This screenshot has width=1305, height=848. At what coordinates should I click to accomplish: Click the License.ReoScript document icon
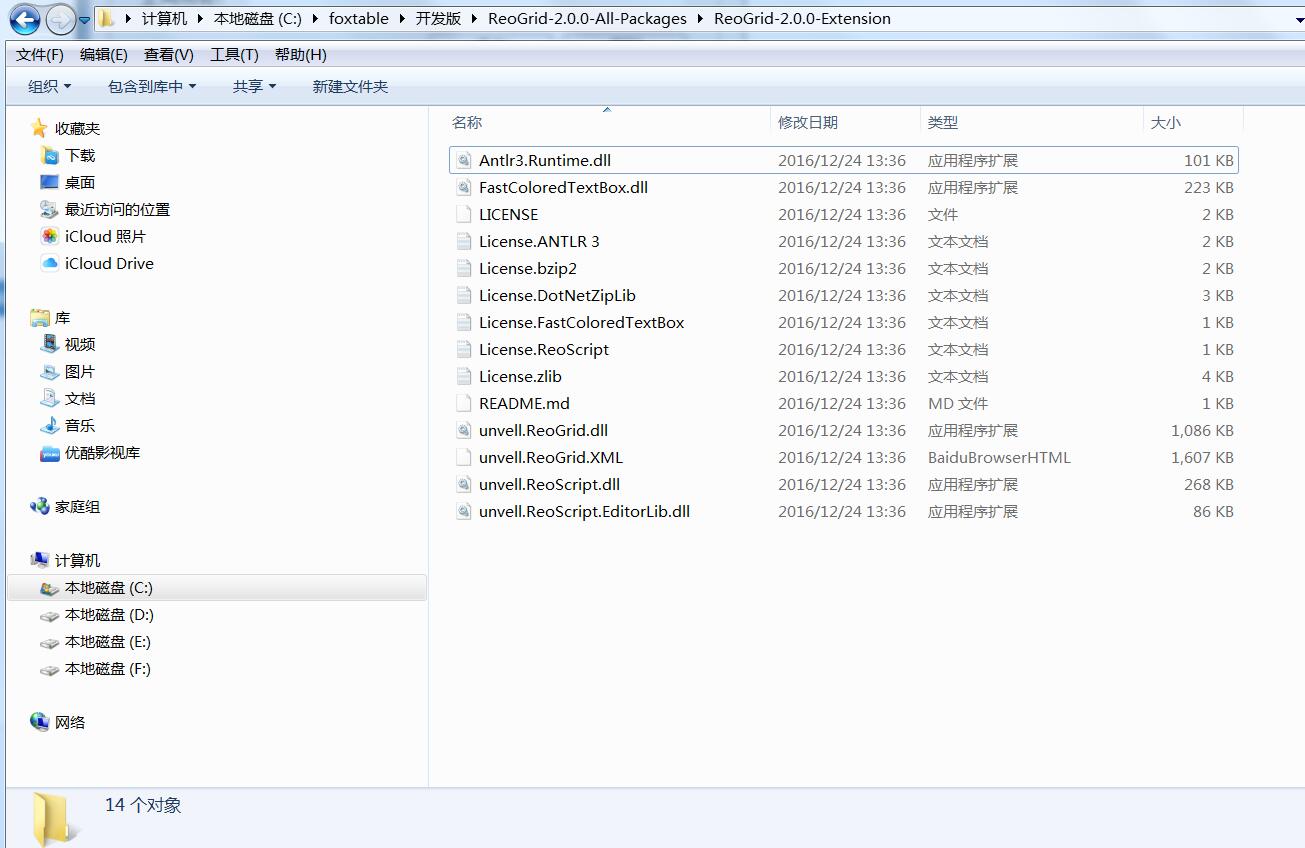click(463, 349)
